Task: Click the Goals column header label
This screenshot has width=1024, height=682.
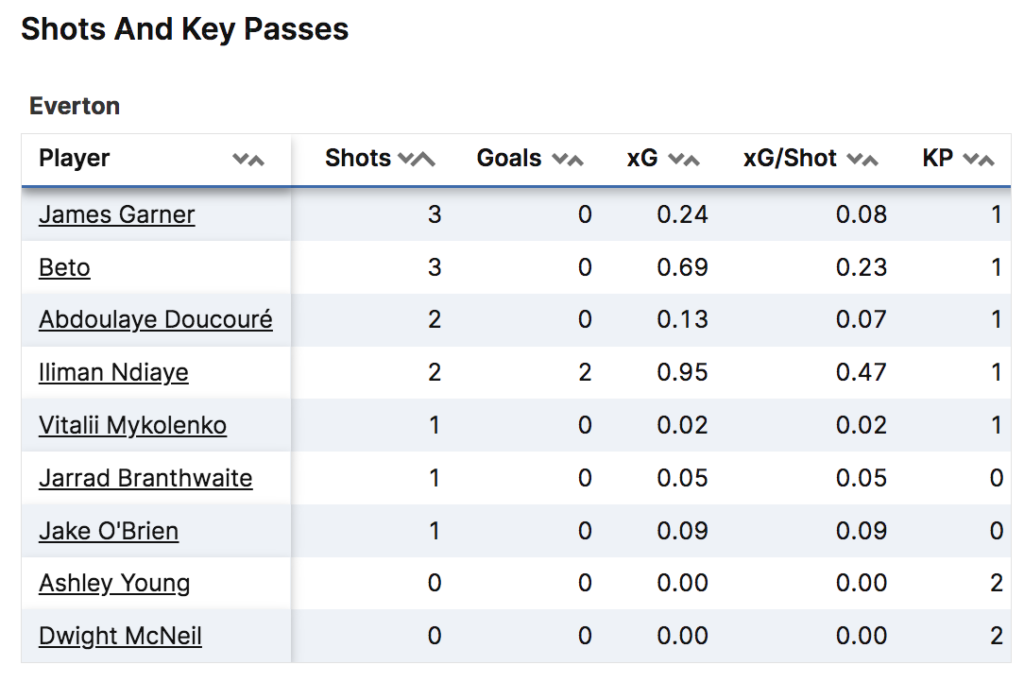Action: point(508,159)
